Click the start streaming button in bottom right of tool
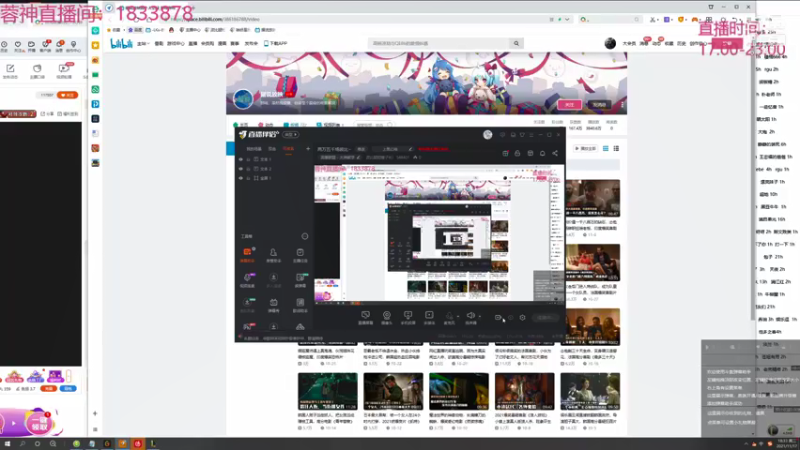 (x=545, y=317)
